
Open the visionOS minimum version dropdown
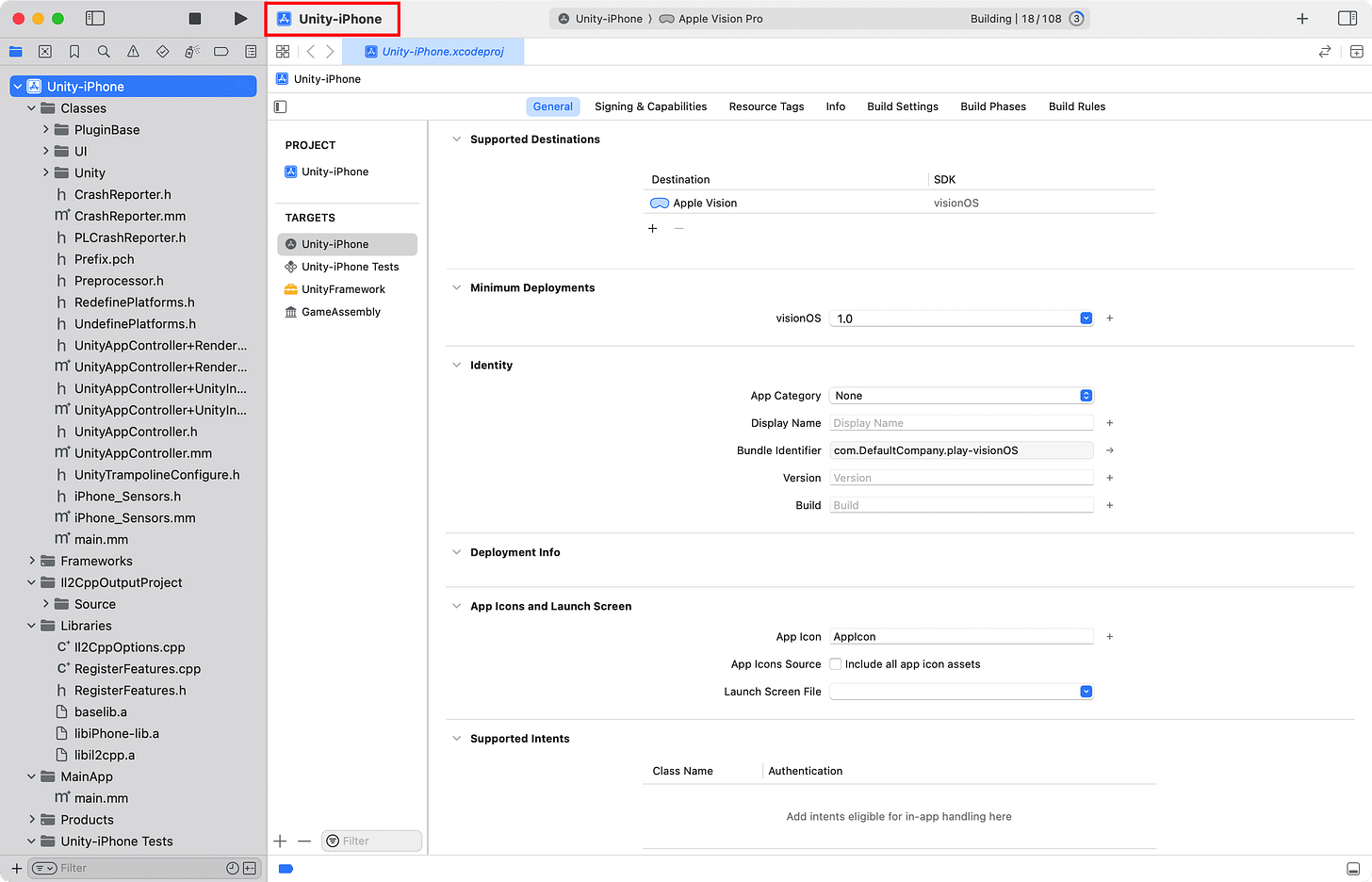(x=1086, y=318)
